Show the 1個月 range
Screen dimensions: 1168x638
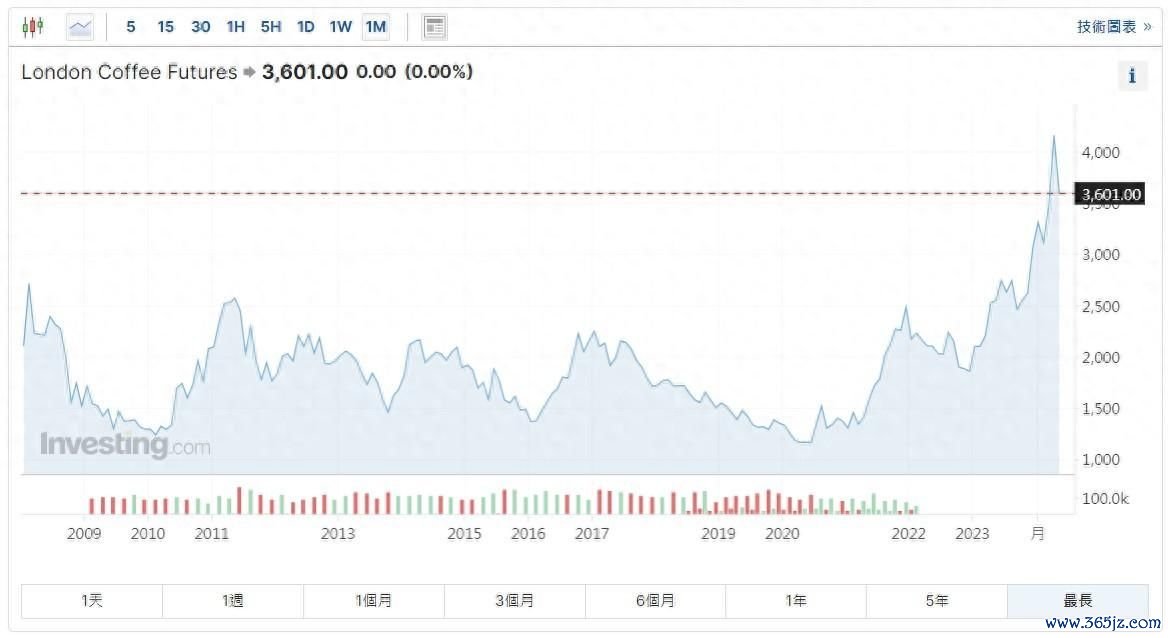click(x=374, y=601)
